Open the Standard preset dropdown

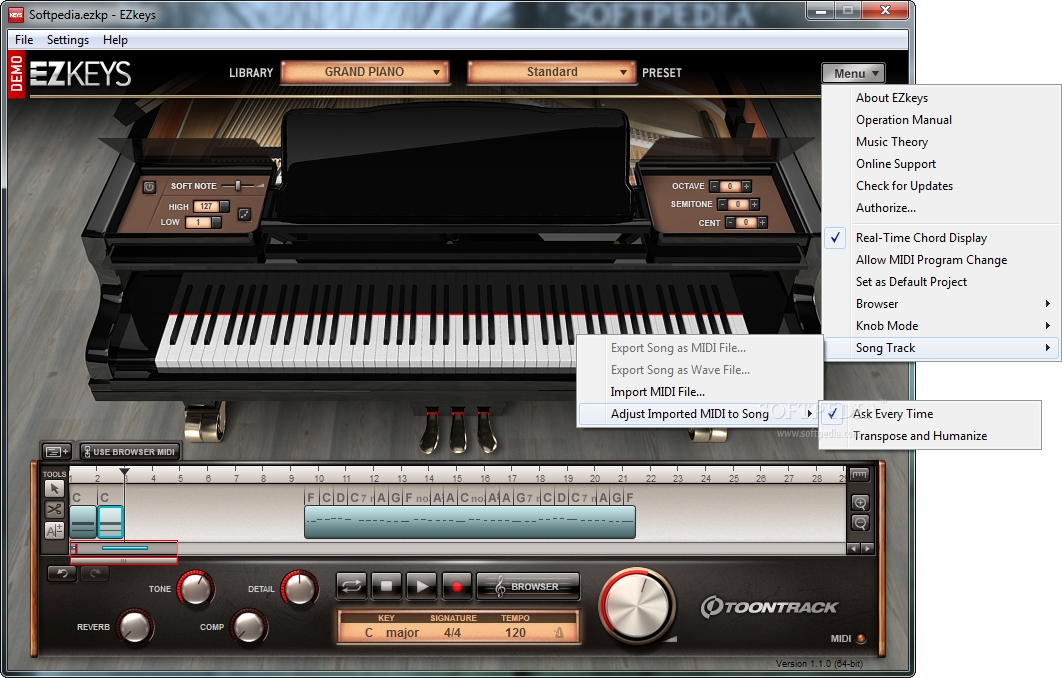click(551, 72)
